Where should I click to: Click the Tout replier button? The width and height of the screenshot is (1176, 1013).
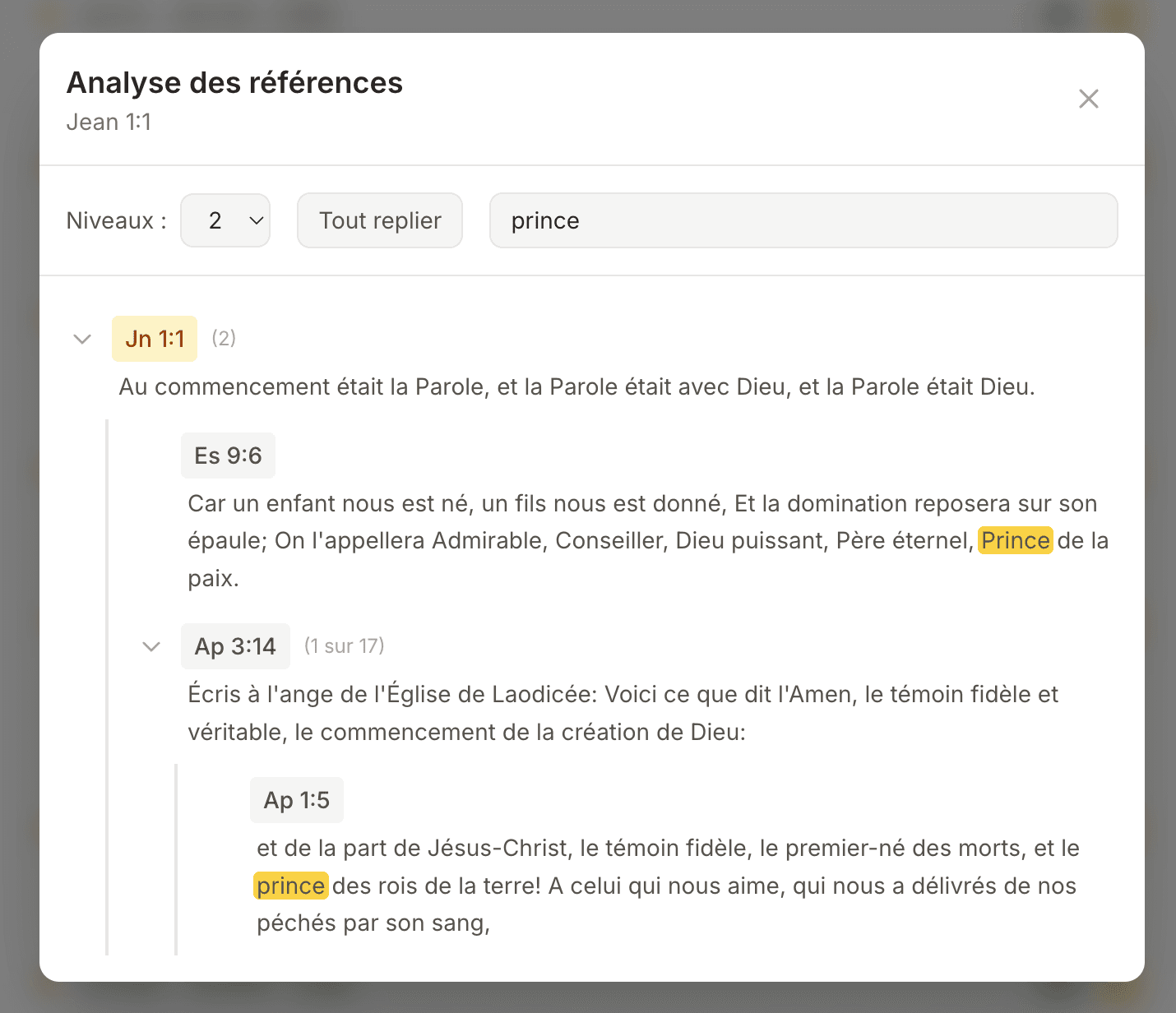379,220
